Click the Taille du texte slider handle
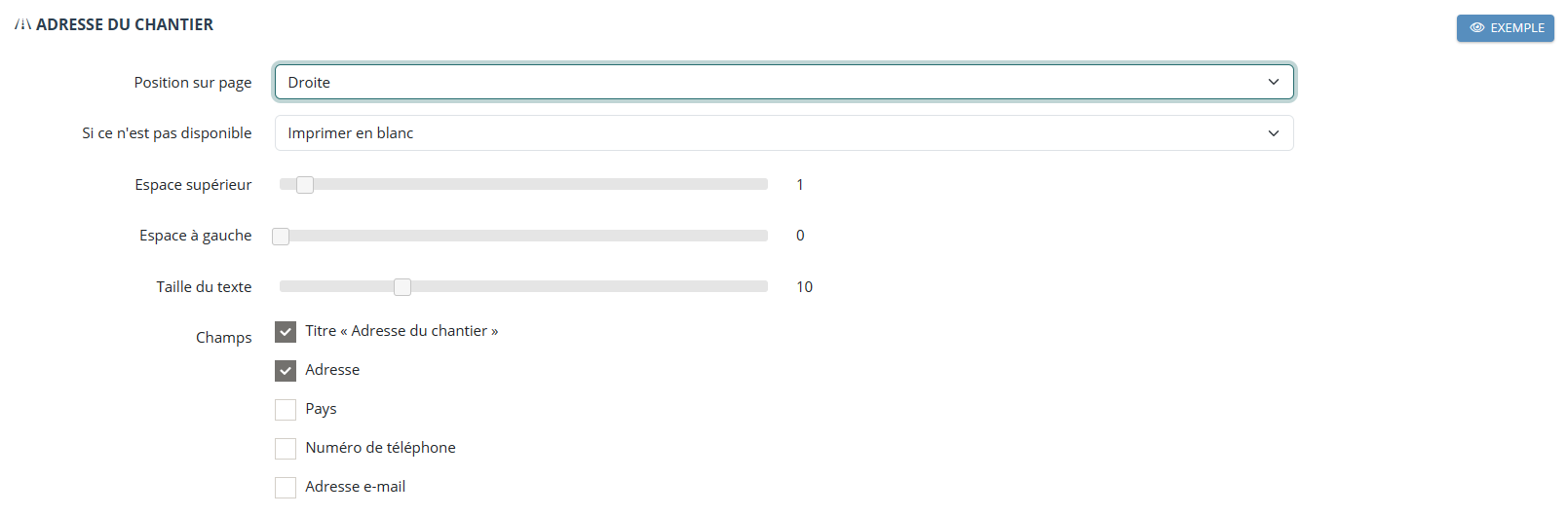The image size is (1568, 516). click(402, 287)
